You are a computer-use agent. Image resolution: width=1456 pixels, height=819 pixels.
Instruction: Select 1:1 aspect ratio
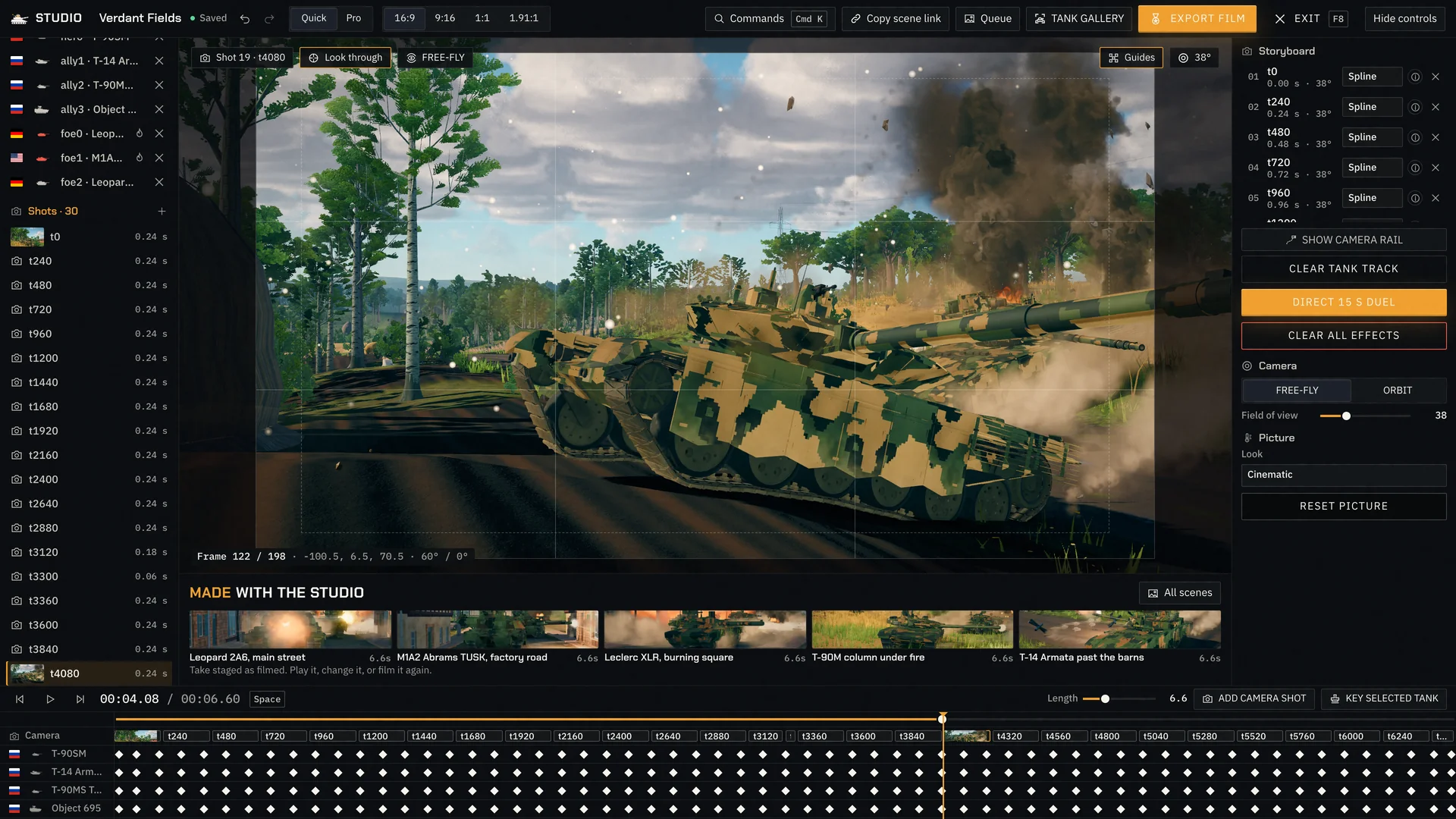pos(482,18)
